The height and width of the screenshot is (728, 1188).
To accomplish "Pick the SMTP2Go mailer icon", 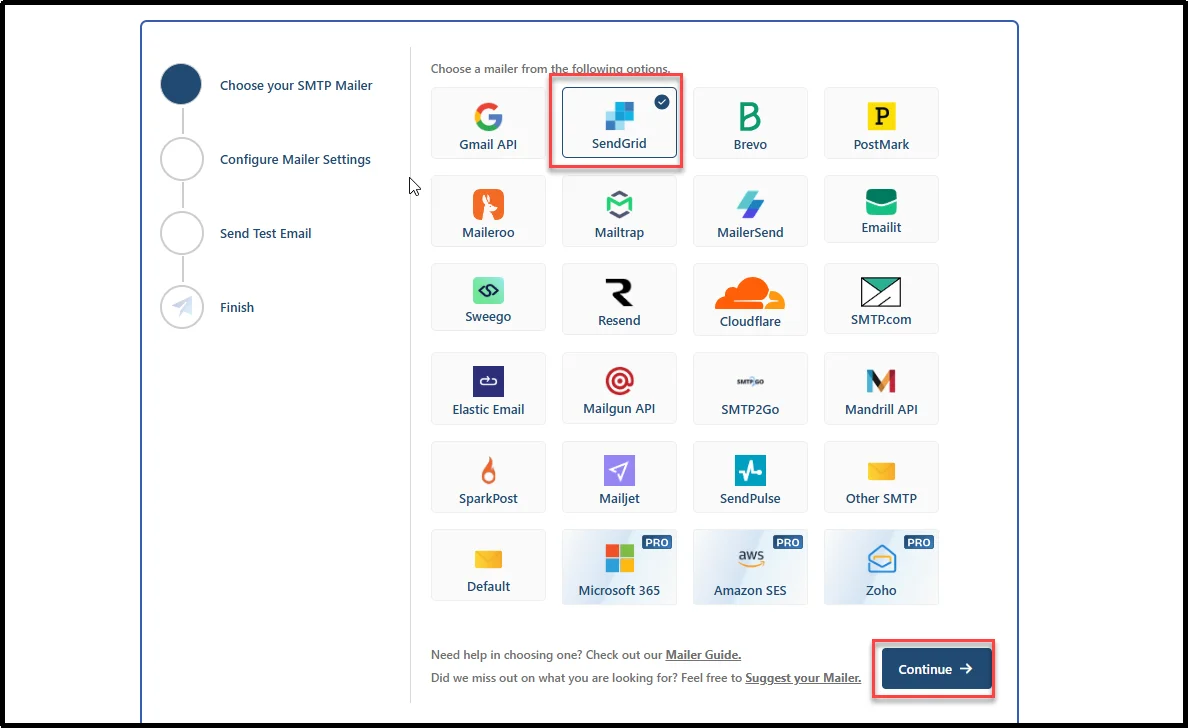I will point(750,381).
